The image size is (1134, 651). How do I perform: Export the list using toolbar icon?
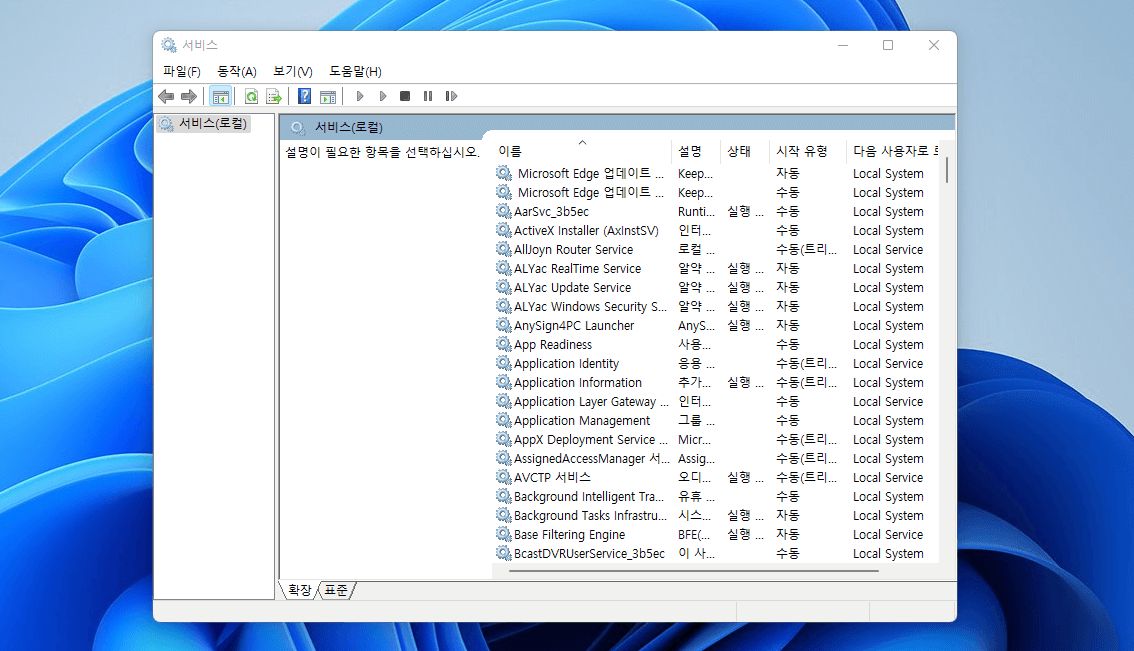click(273, 96)
